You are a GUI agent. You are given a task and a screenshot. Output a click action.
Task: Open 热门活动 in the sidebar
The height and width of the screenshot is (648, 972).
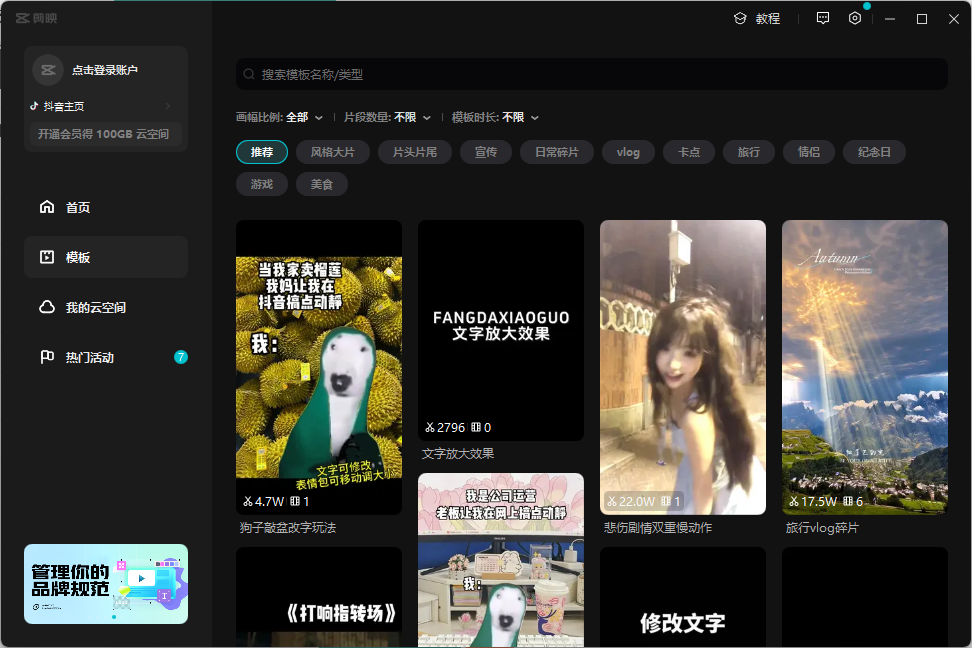click(106, 357)
